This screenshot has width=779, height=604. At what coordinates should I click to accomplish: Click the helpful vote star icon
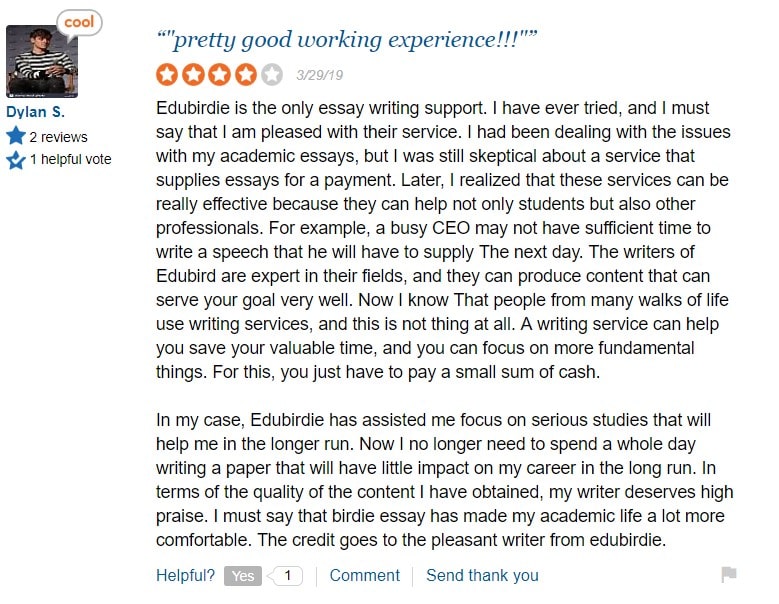15,160
